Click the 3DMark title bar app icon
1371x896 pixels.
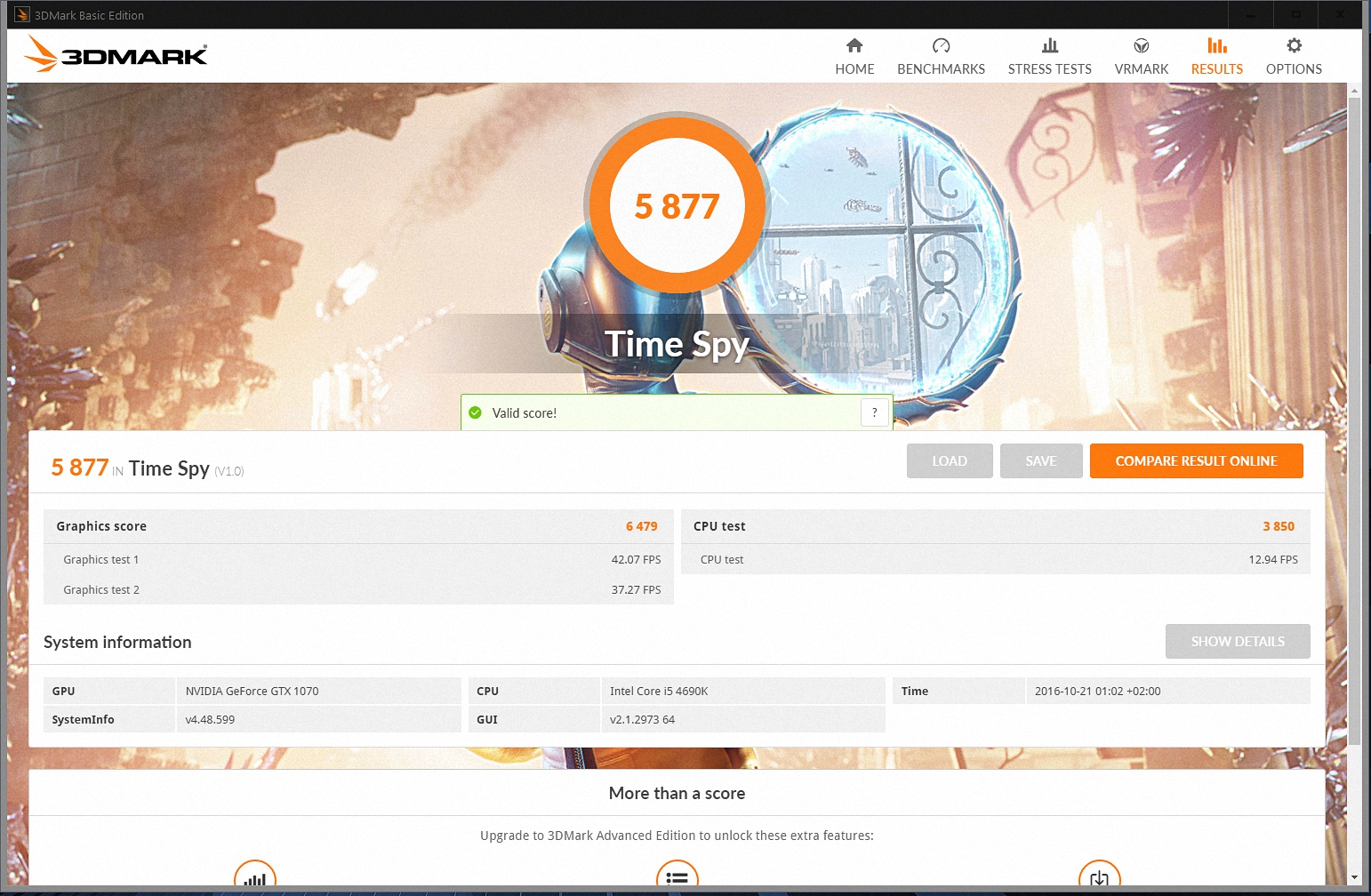pos(22,15)
